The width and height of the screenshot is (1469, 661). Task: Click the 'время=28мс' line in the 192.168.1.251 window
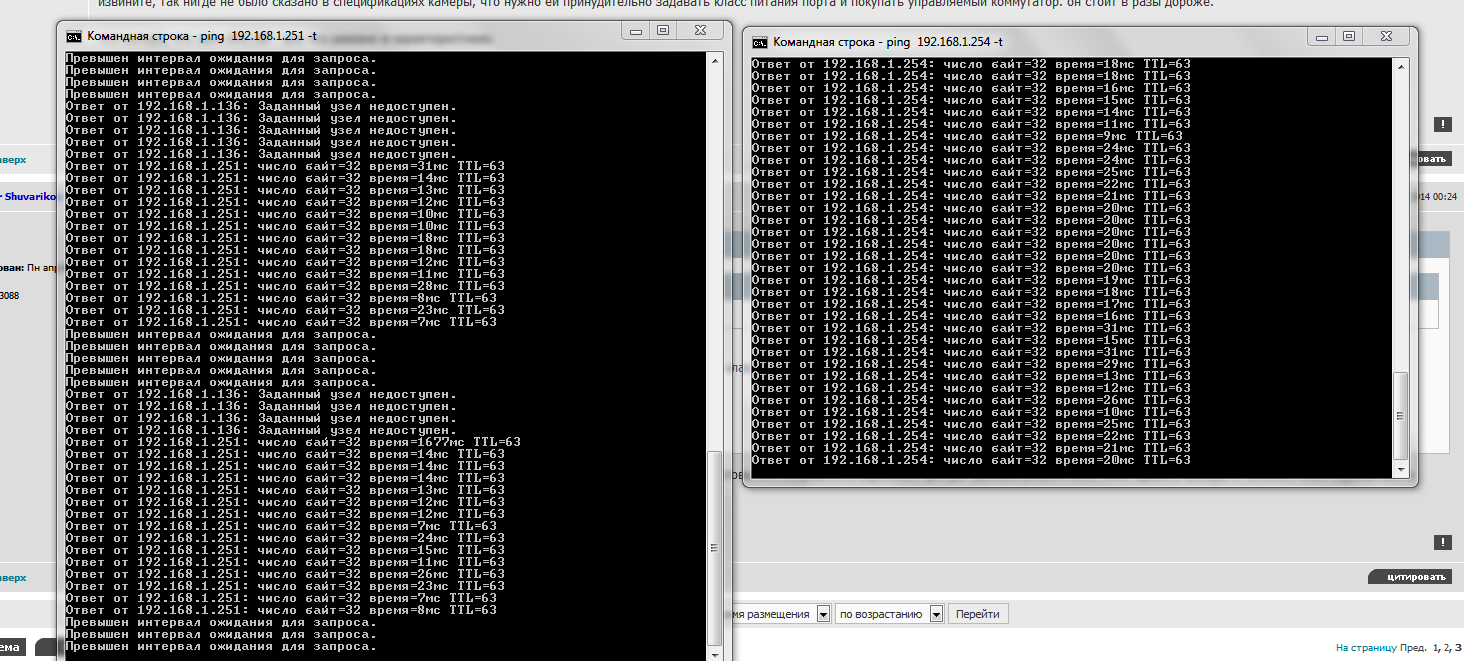(285, 286)
